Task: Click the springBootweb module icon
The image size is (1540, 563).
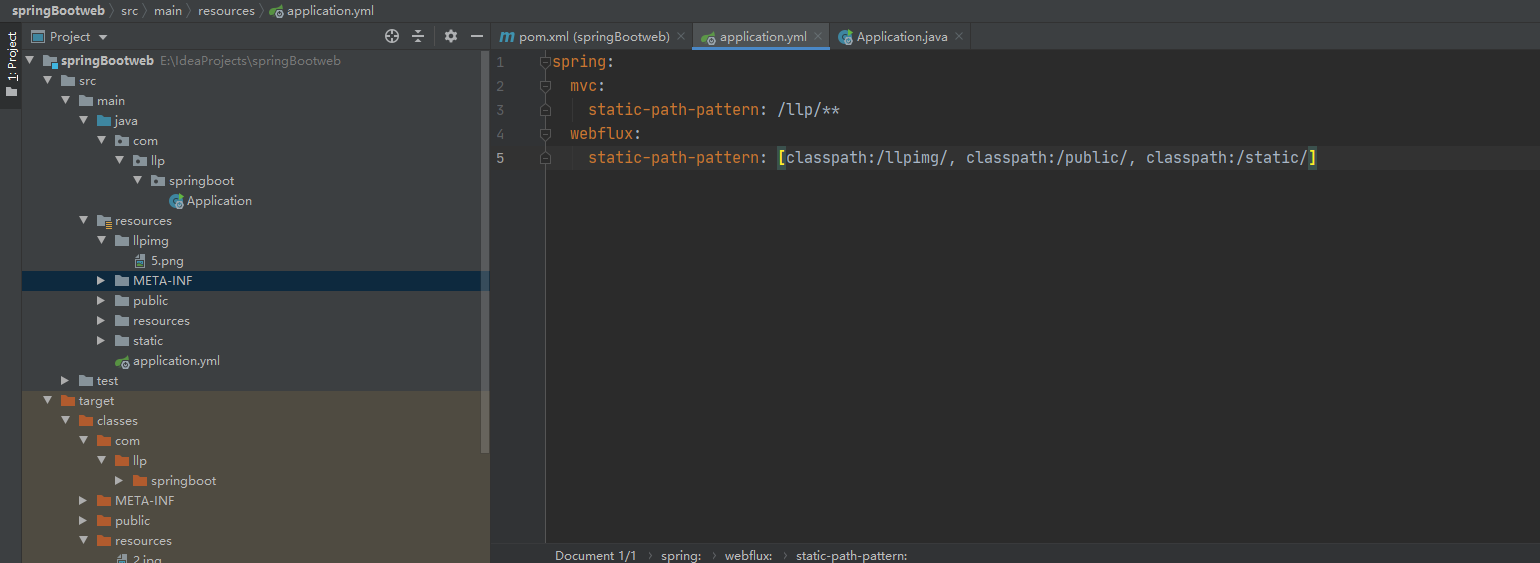Action: click(50, 61)
